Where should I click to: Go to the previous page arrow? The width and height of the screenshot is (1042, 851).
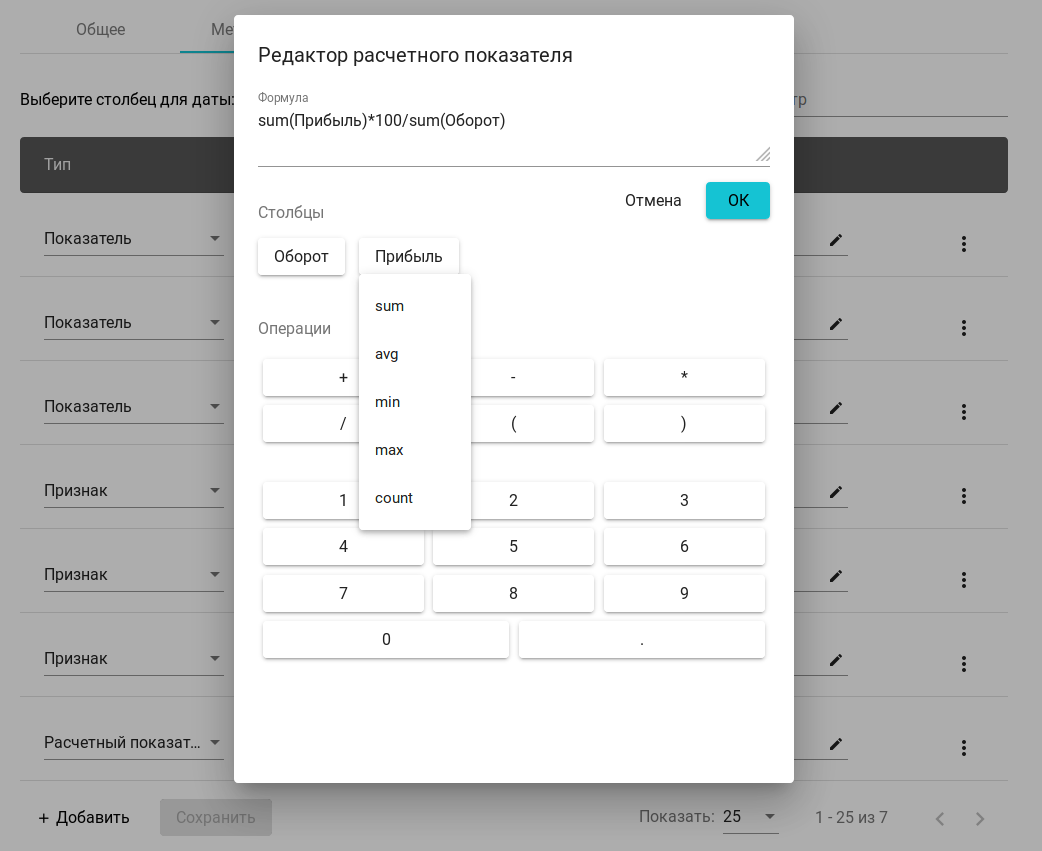click(940, 819)
